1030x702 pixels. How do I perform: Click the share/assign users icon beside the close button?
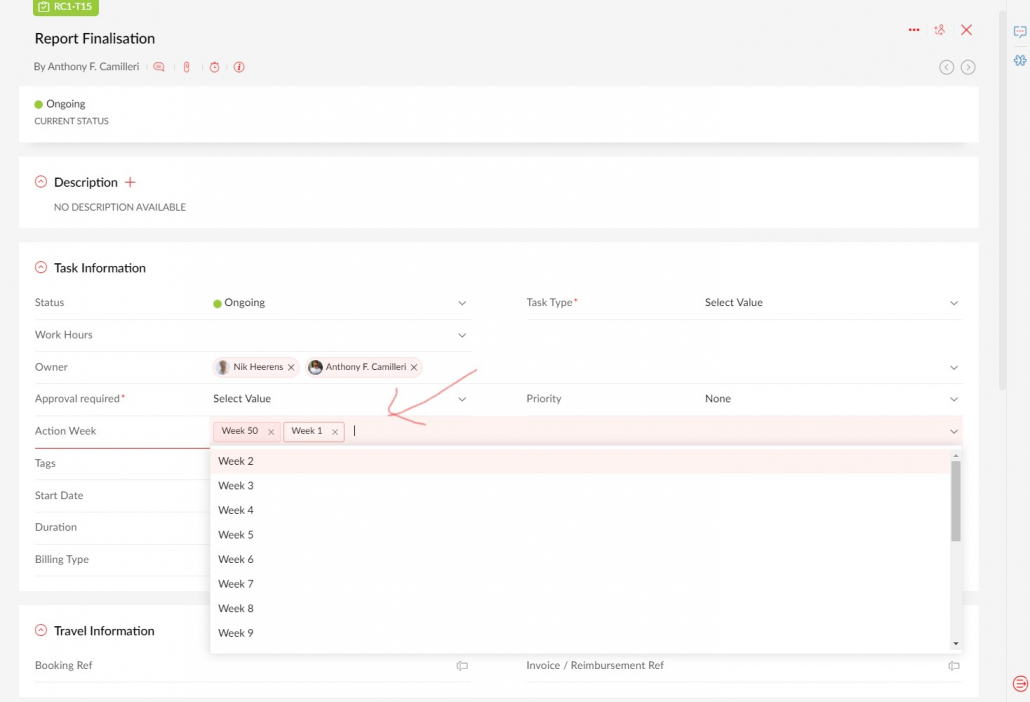(940, 30)
